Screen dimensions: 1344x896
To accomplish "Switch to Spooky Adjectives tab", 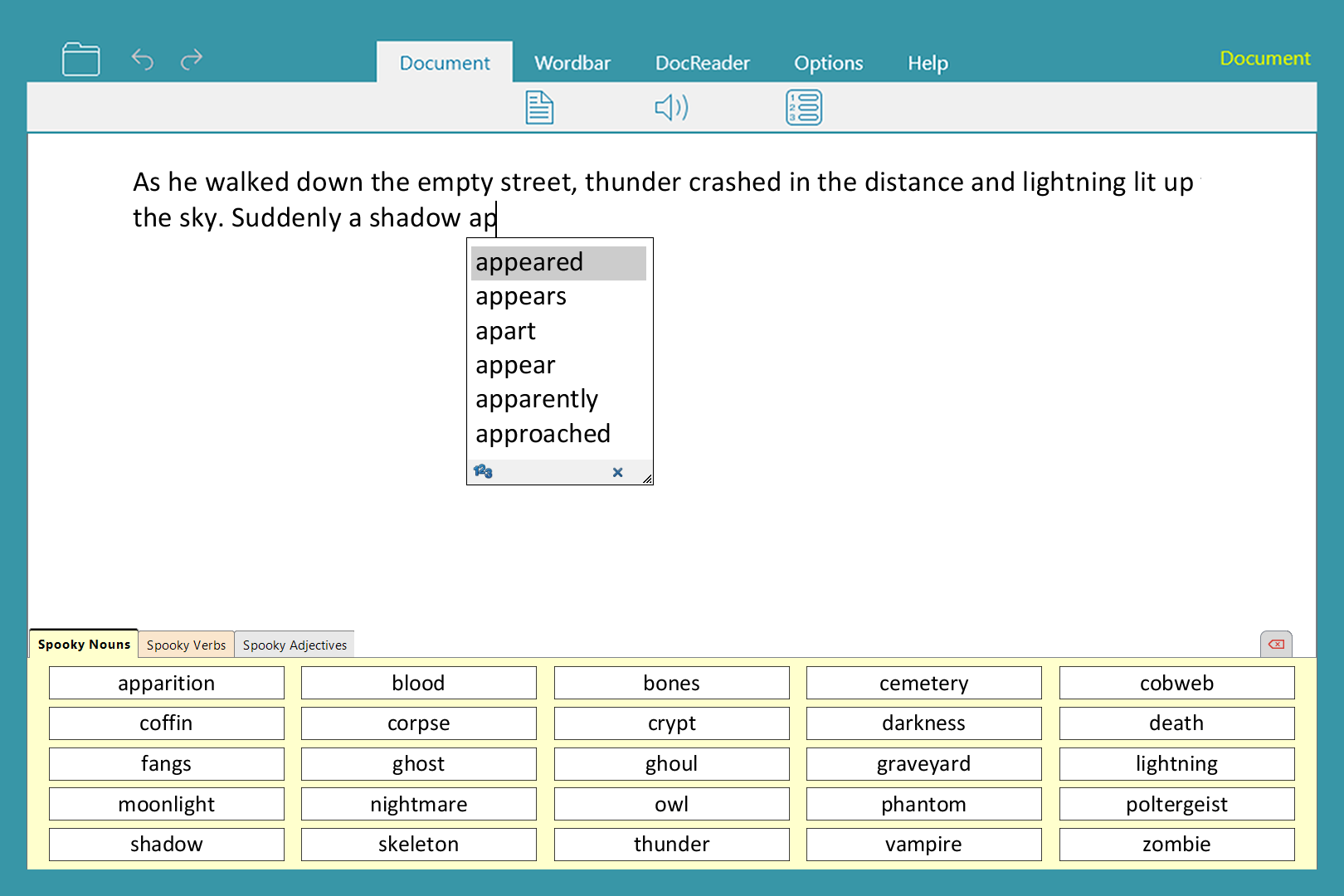I will coord(295,645).
